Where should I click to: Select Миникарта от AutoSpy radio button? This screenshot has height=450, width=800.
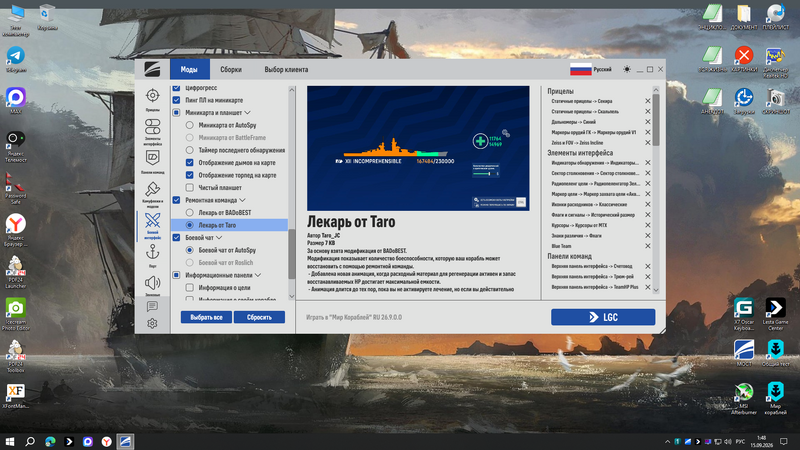coord(190,125)
